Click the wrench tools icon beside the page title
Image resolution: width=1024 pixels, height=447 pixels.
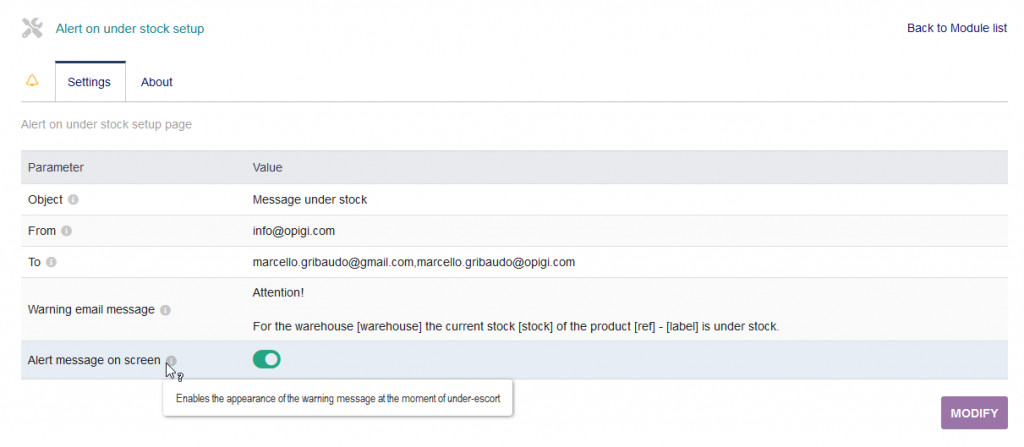point(32,29)
